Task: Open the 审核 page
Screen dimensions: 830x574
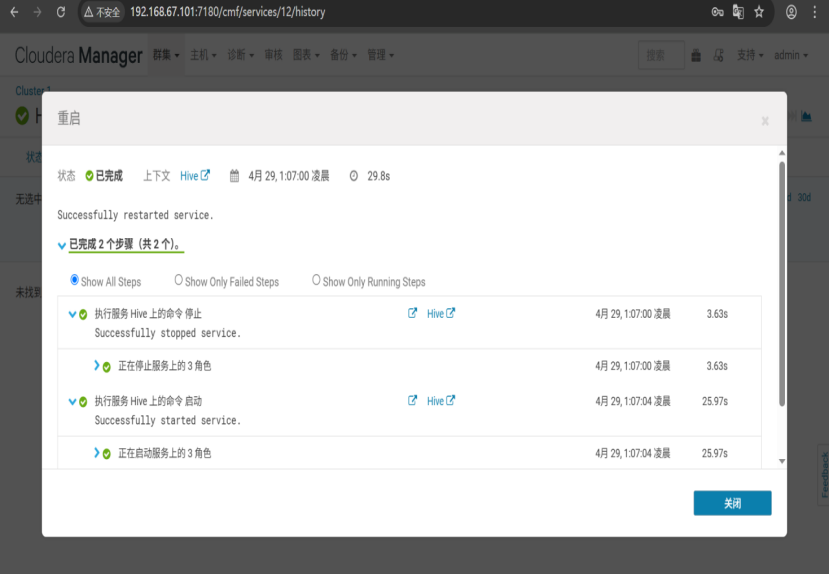Action: 273,55
